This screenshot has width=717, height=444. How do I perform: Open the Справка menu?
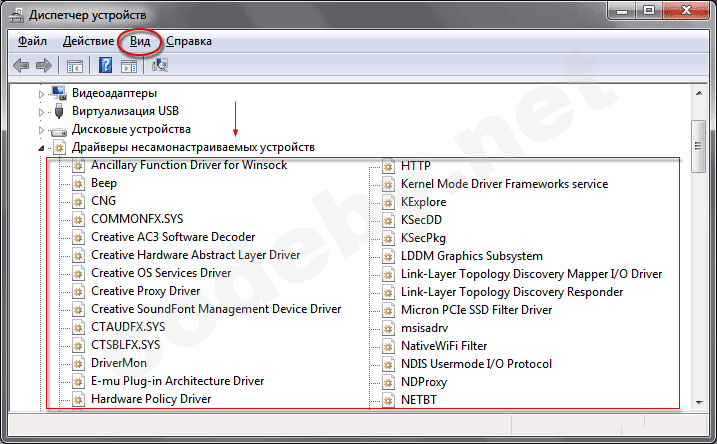(188, 41)
